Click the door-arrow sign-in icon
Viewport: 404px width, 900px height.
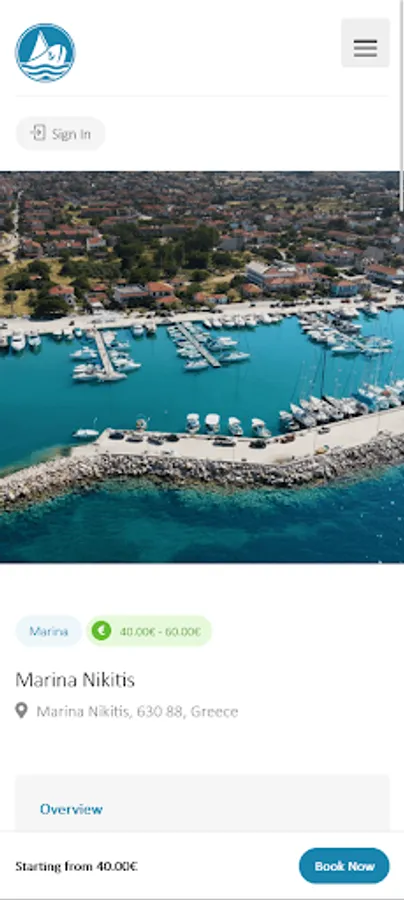pos(38,133)
